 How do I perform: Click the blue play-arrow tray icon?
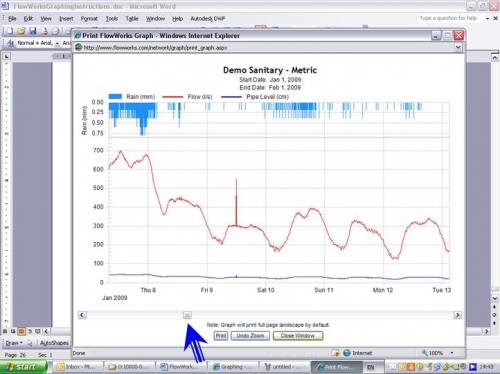pyautogui.click(x=472, y=367)
